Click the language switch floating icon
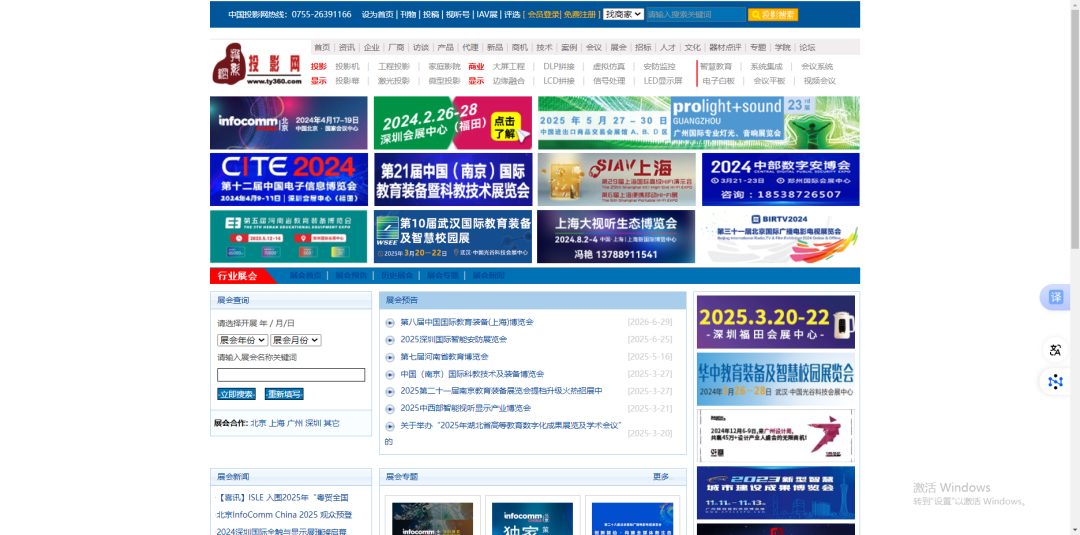The width and height of the screenshot is (1080, 535). tap(1055, 350)
